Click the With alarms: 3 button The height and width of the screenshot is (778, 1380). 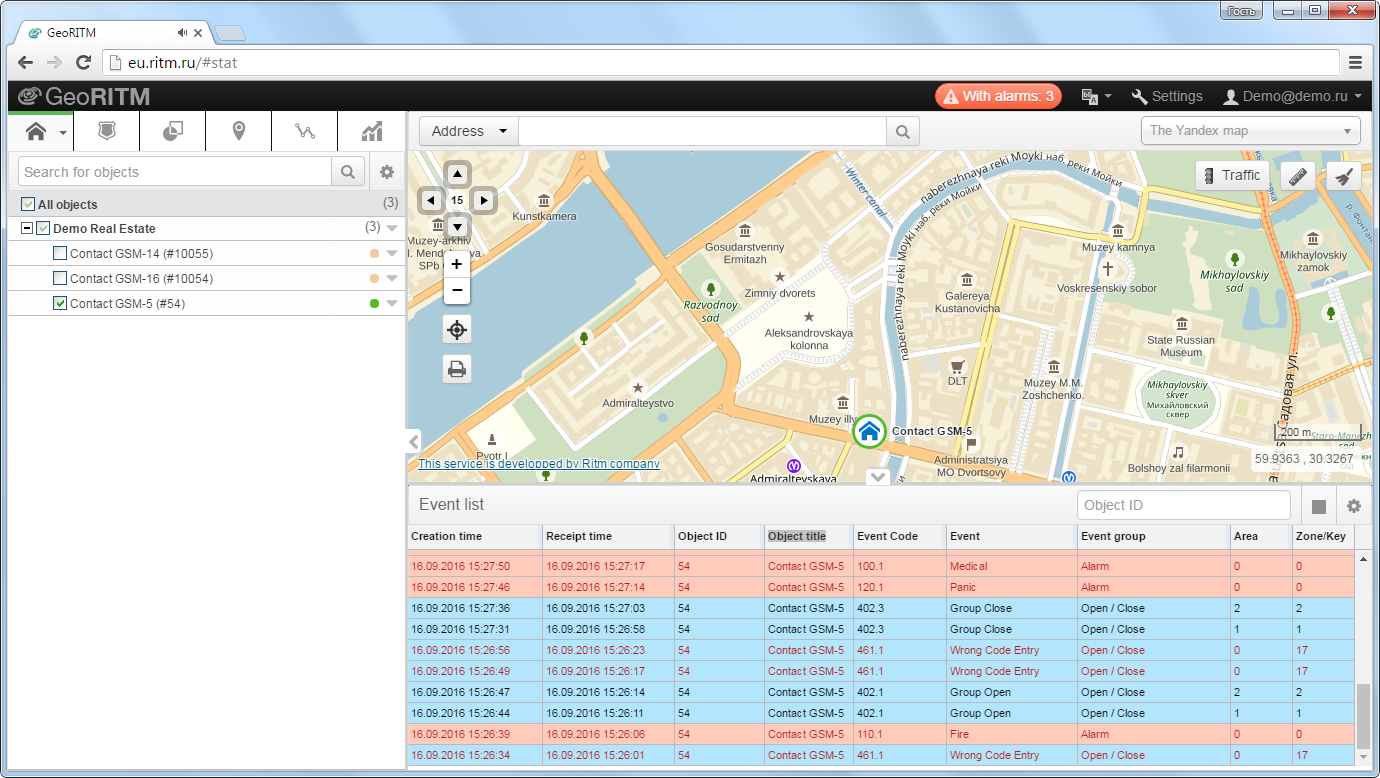coord(998,96)
